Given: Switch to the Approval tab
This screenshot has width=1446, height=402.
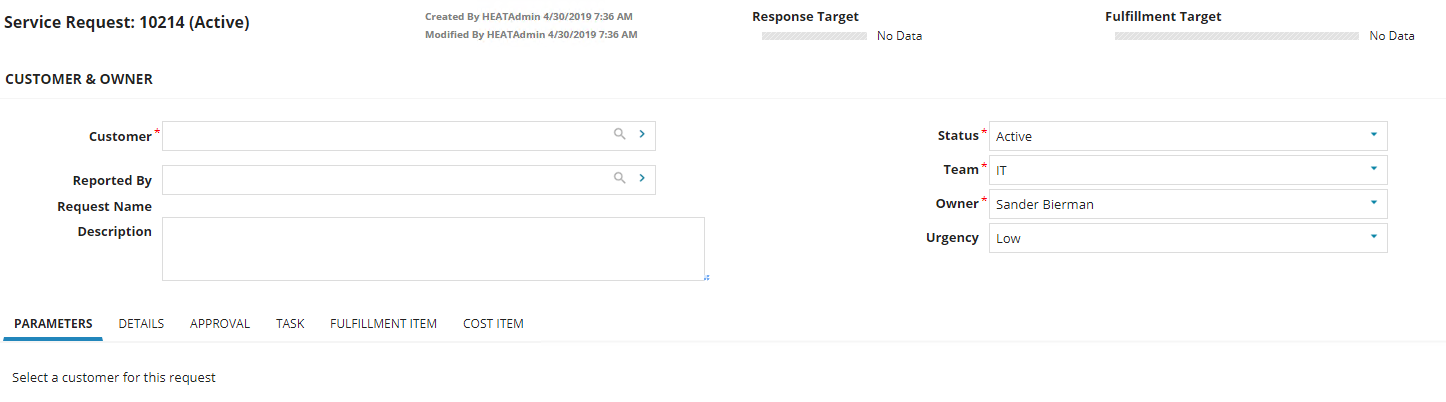Looking at the screenshot, I should pos(220,324).
